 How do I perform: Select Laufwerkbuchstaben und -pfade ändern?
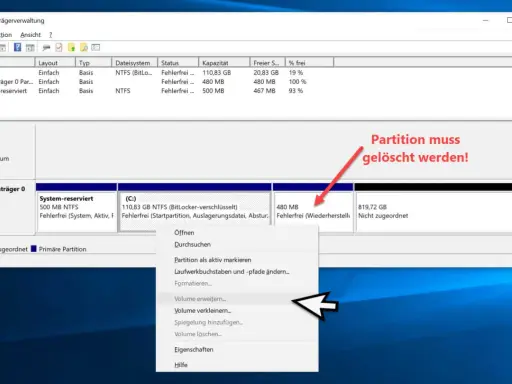(x=232, y=272)
